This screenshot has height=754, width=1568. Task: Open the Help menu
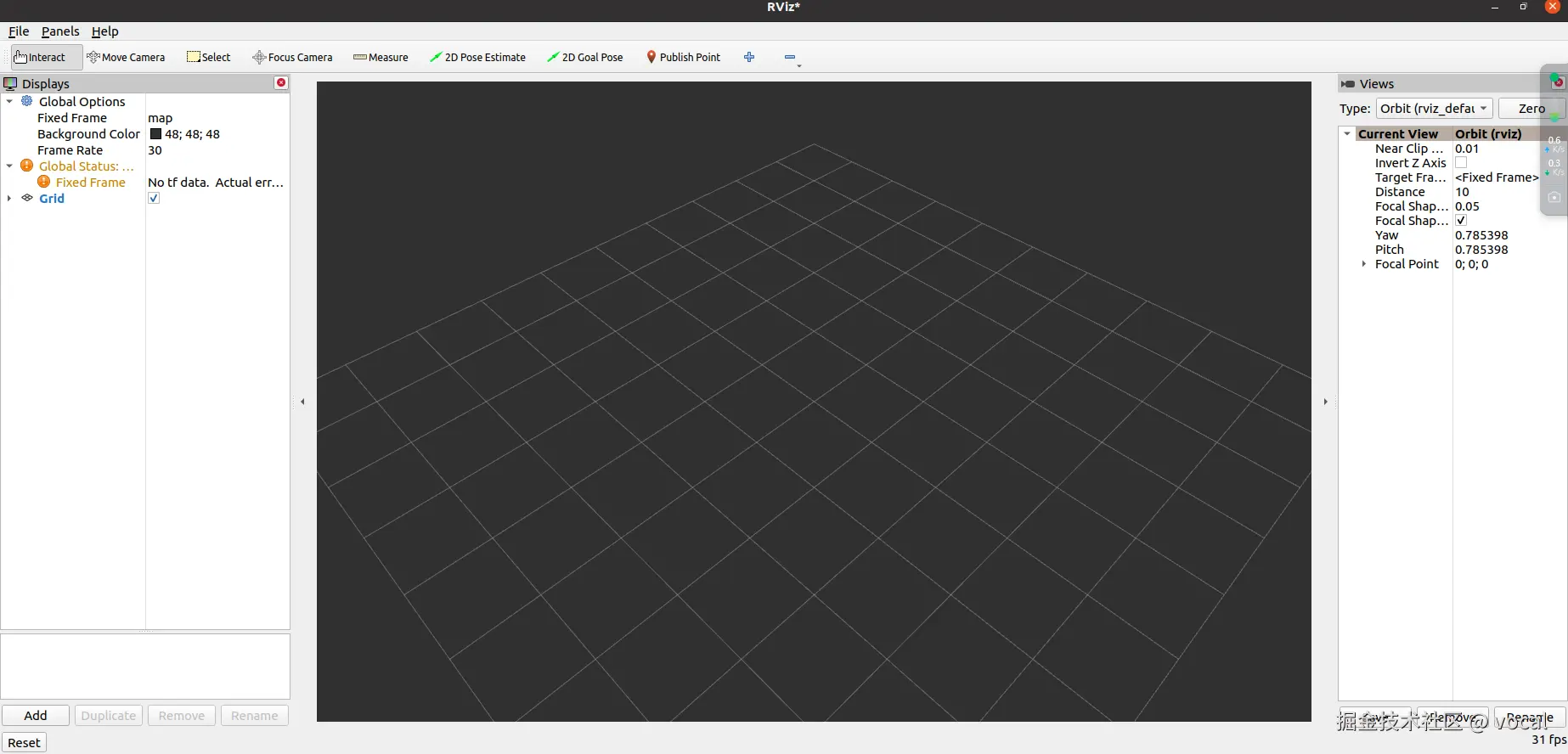coord(105,31)
